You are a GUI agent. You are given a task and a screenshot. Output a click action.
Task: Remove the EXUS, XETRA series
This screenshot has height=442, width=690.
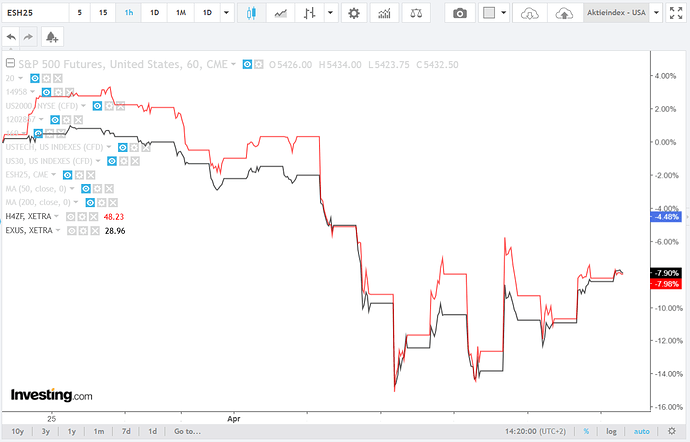pos(95,231)
